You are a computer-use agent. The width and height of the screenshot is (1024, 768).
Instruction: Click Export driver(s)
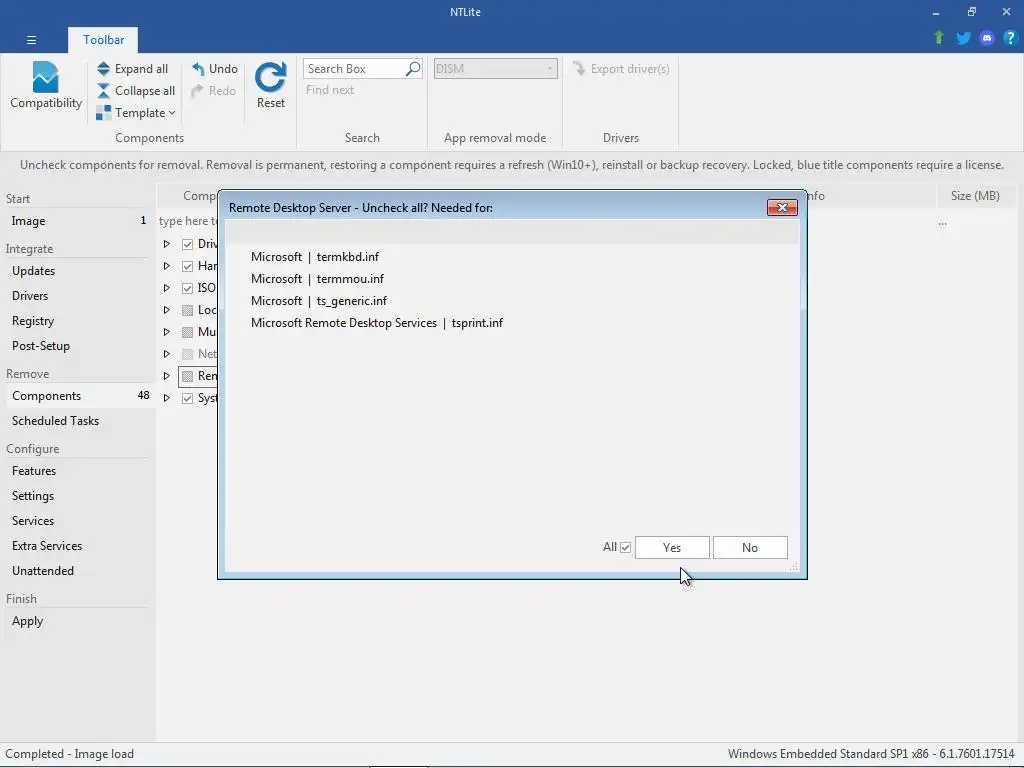click(621, 69)
